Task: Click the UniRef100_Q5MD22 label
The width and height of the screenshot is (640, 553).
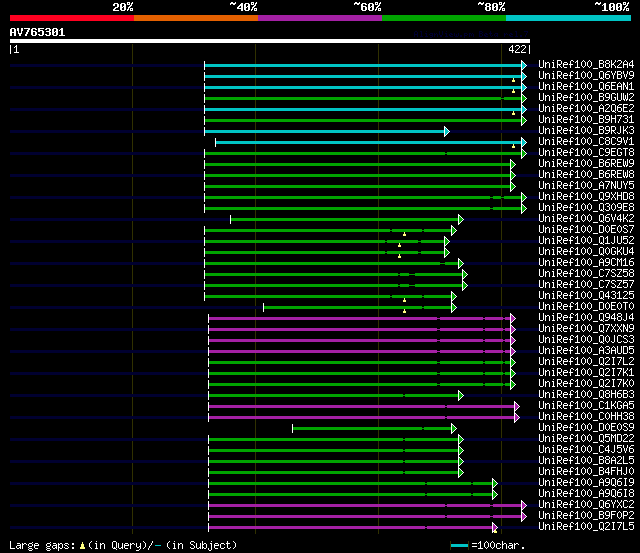Action: [x=586, y=439]
